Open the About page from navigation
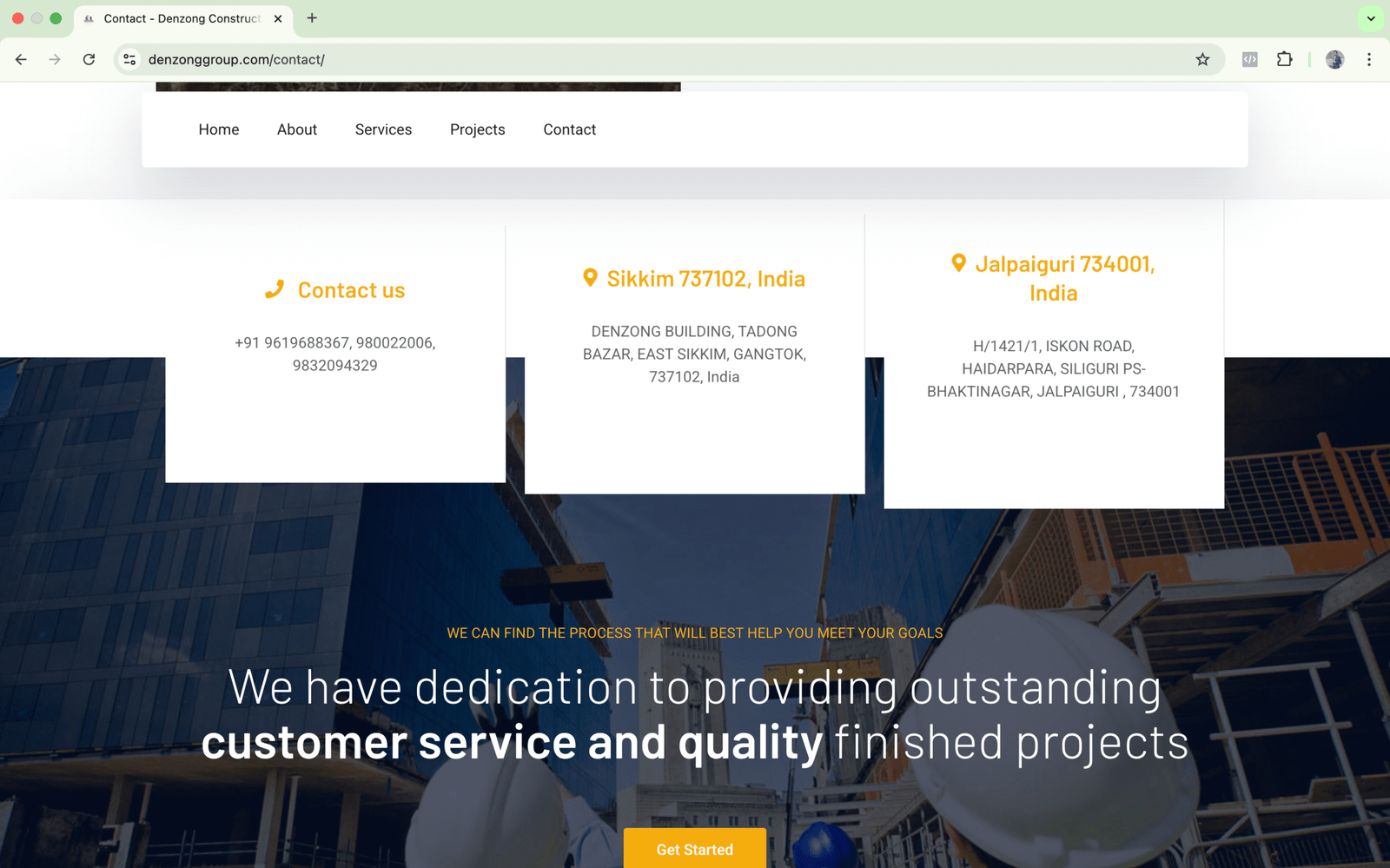 (297, 129)
